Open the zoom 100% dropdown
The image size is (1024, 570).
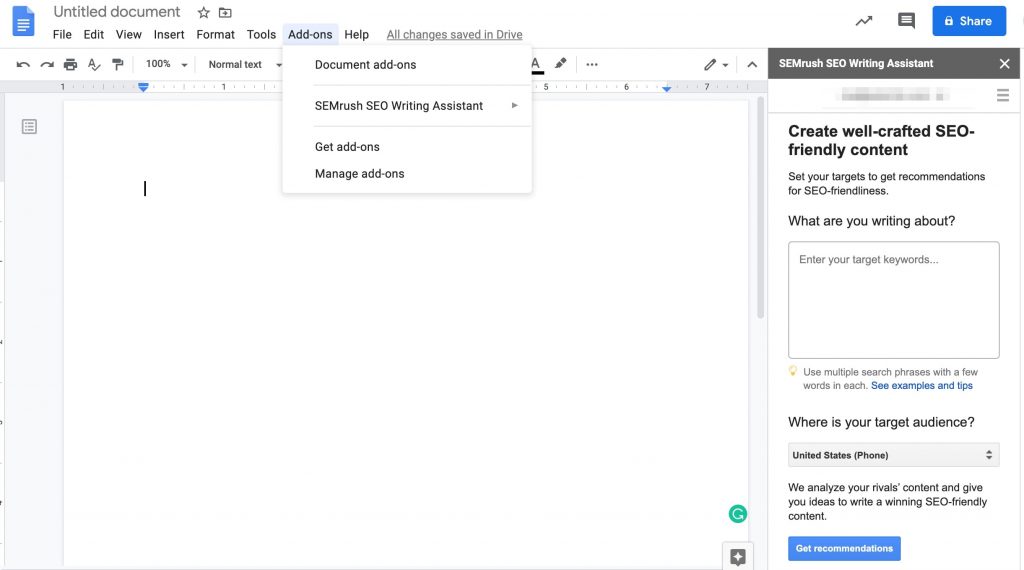point(166,64)
